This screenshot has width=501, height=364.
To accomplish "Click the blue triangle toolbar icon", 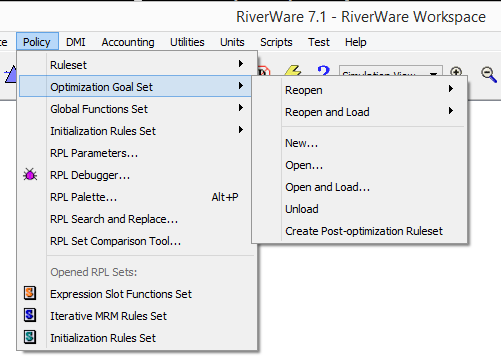I will tap(11, 74).
